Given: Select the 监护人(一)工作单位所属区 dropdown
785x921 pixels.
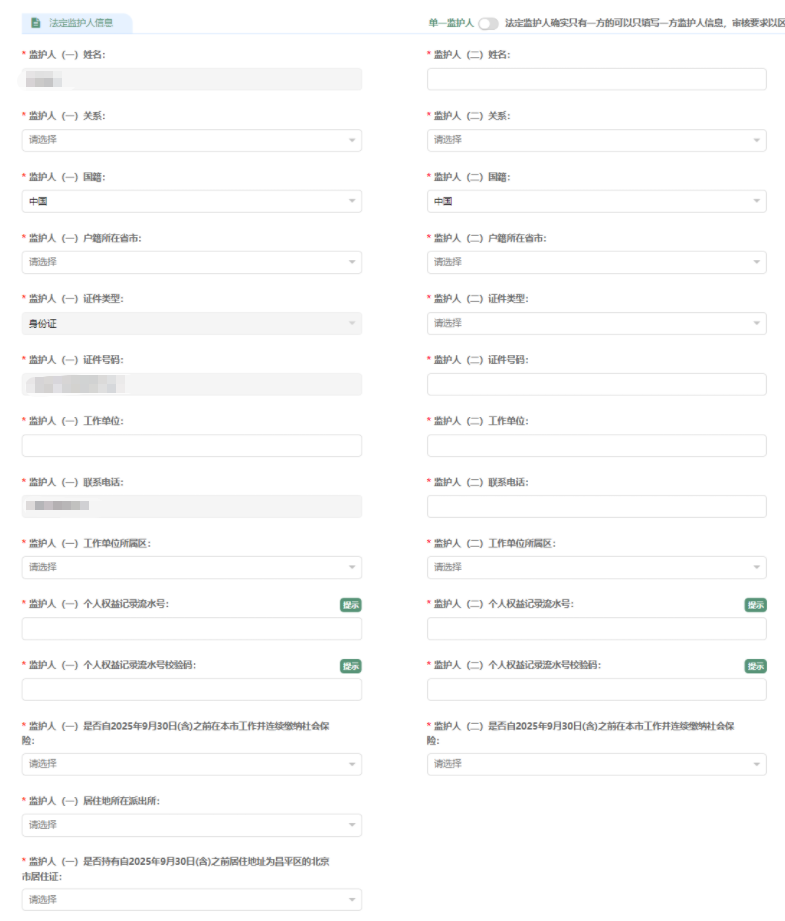Looking at the screenshot, I should (x=191, y=567).
